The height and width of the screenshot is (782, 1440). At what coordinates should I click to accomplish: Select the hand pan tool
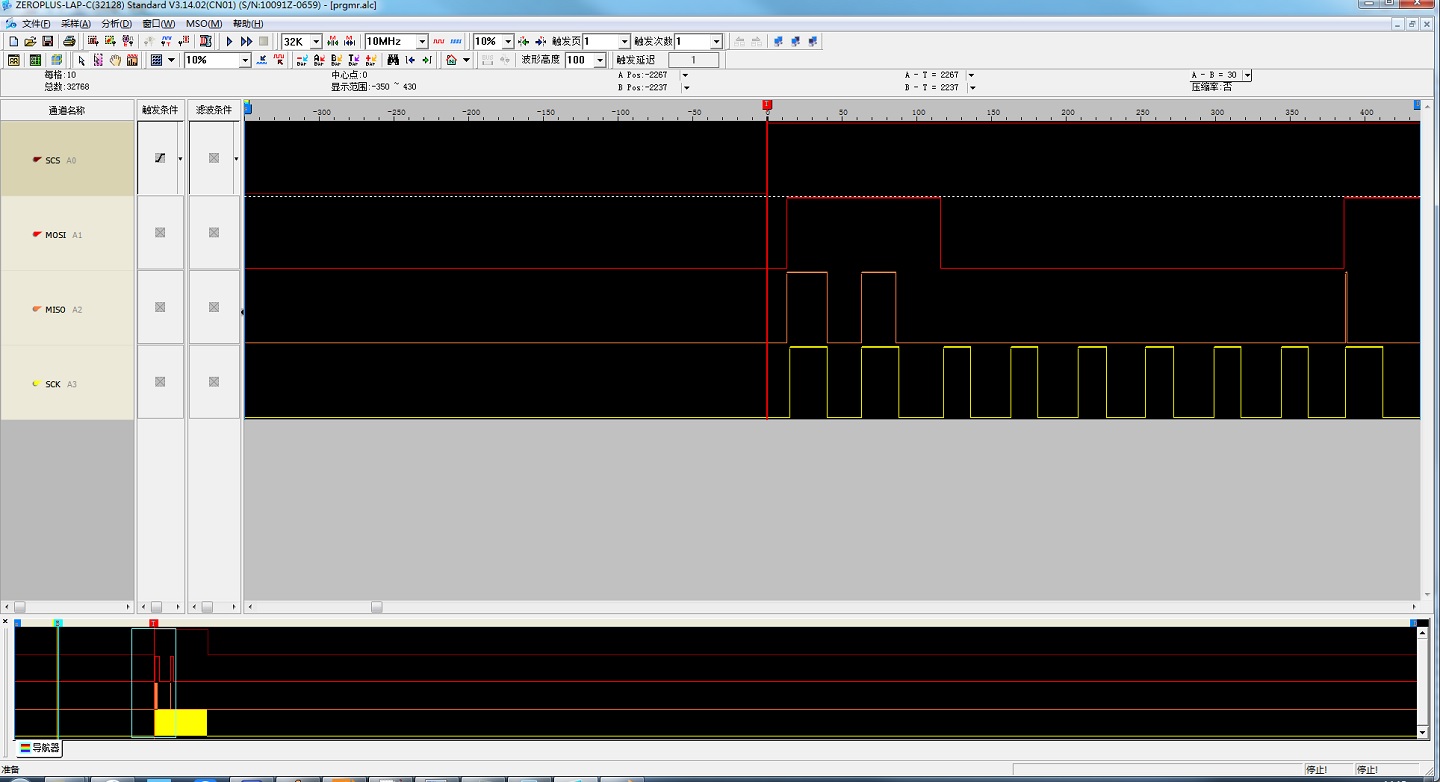(x=116, y=60)
